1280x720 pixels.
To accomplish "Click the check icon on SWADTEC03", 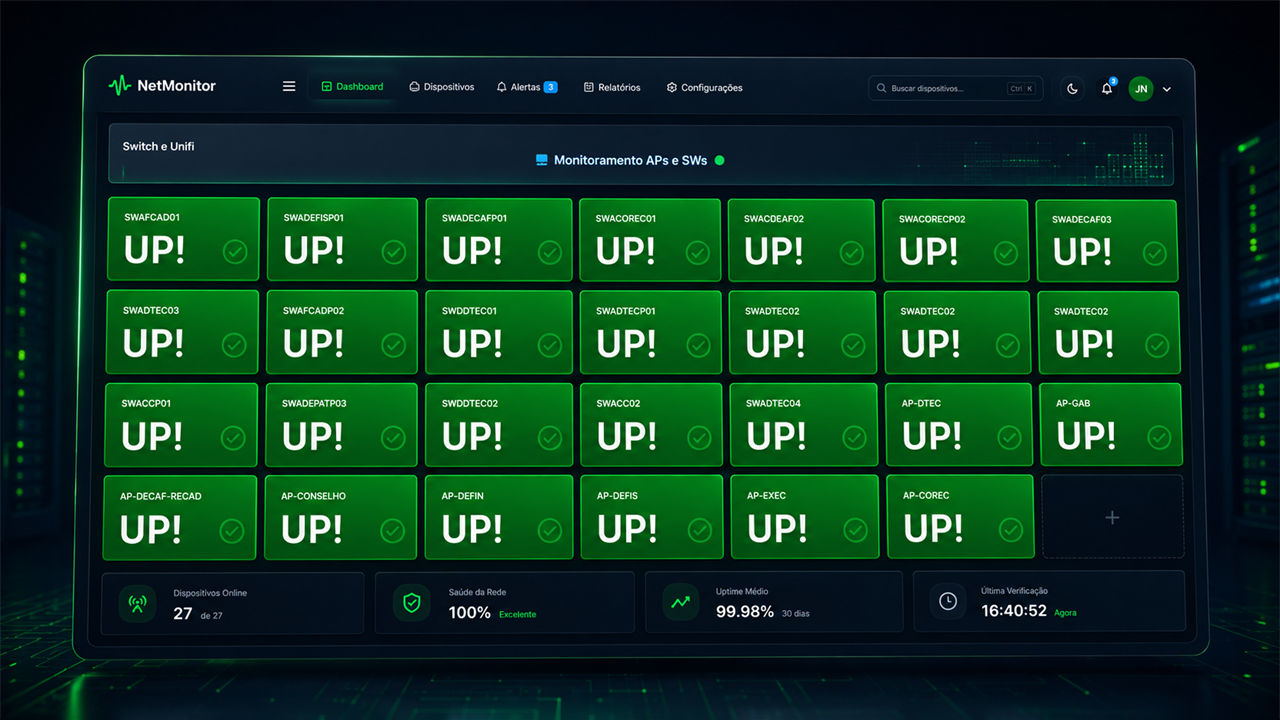I will (234, 345).
